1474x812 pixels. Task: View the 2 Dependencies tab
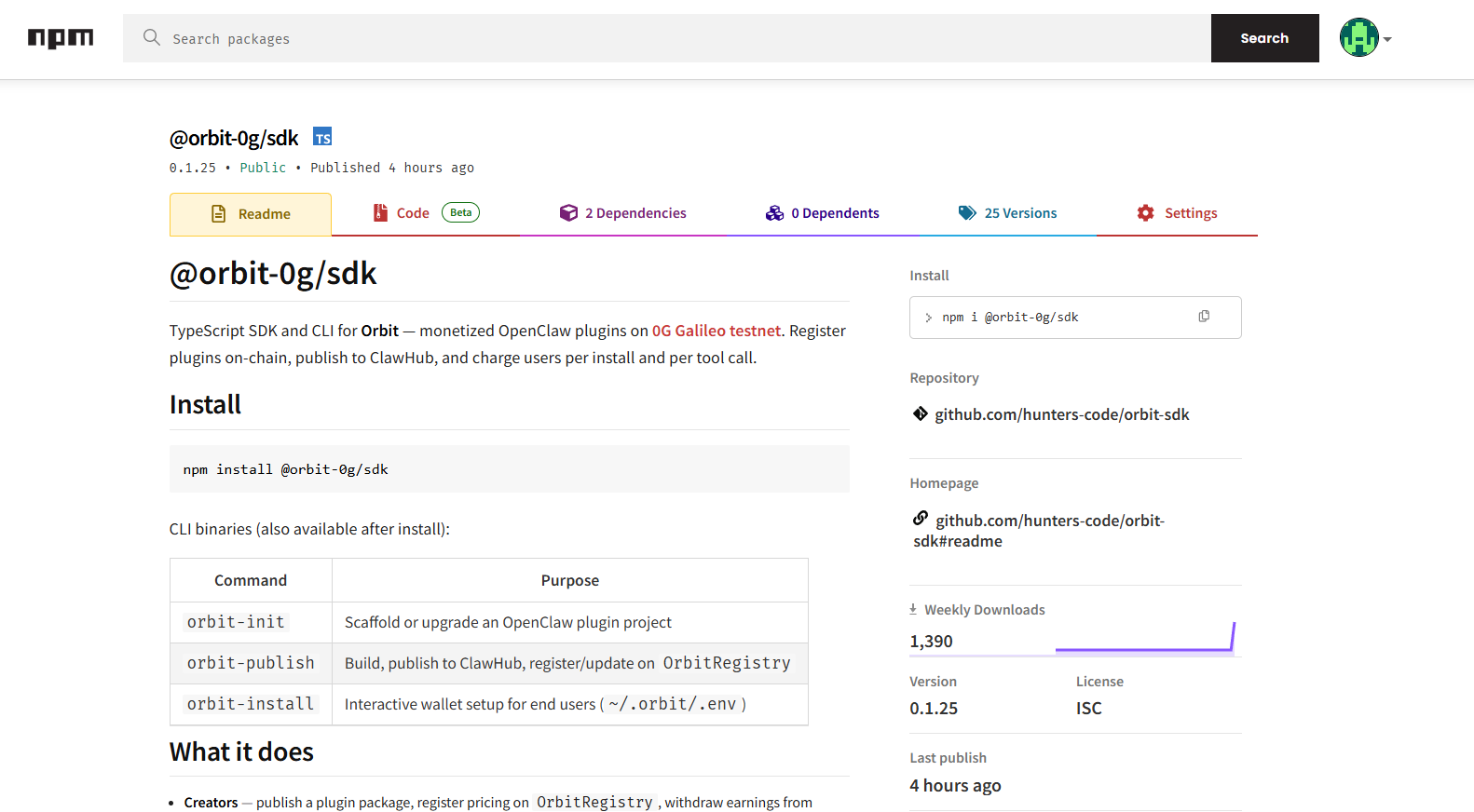point(622,213)
